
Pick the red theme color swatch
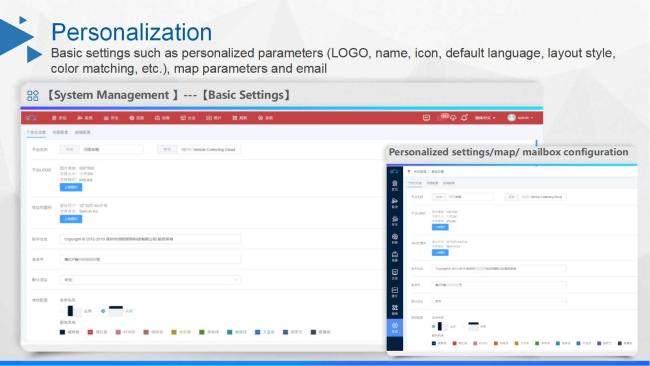pos(90,332)
